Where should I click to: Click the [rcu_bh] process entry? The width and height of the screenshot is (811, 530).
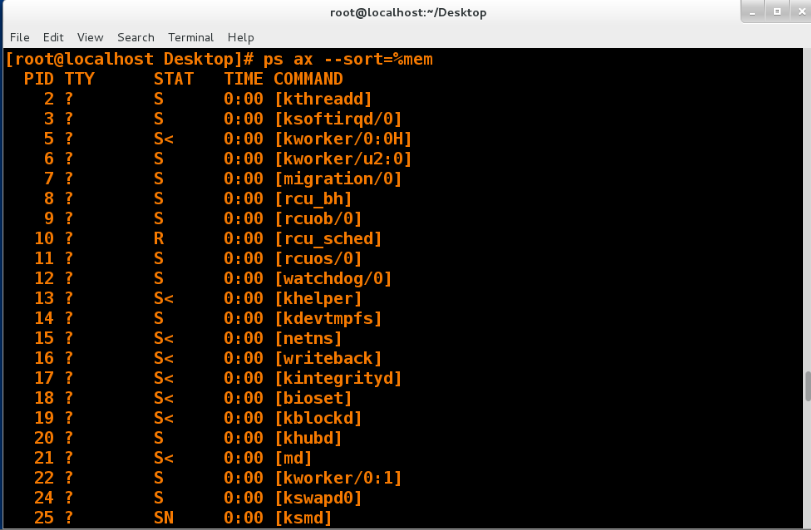coord(313,199)
